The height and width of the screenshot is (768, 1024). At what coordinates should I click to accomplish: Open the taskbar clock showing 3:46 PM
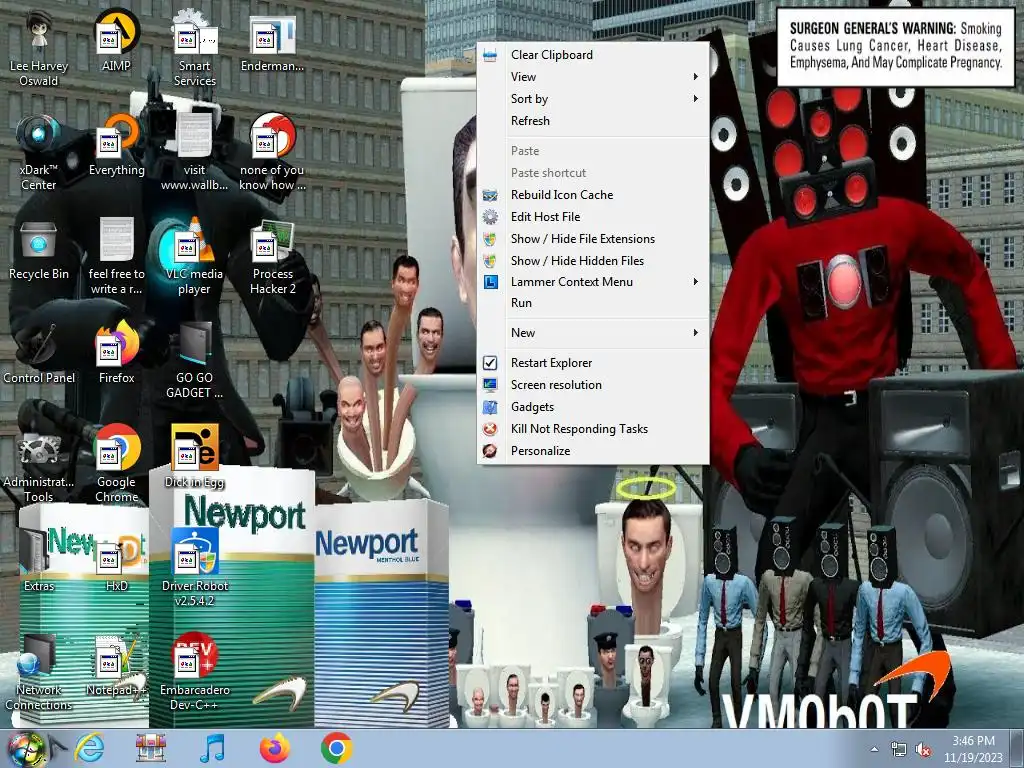pyautogui.click(x=973, y=749)
